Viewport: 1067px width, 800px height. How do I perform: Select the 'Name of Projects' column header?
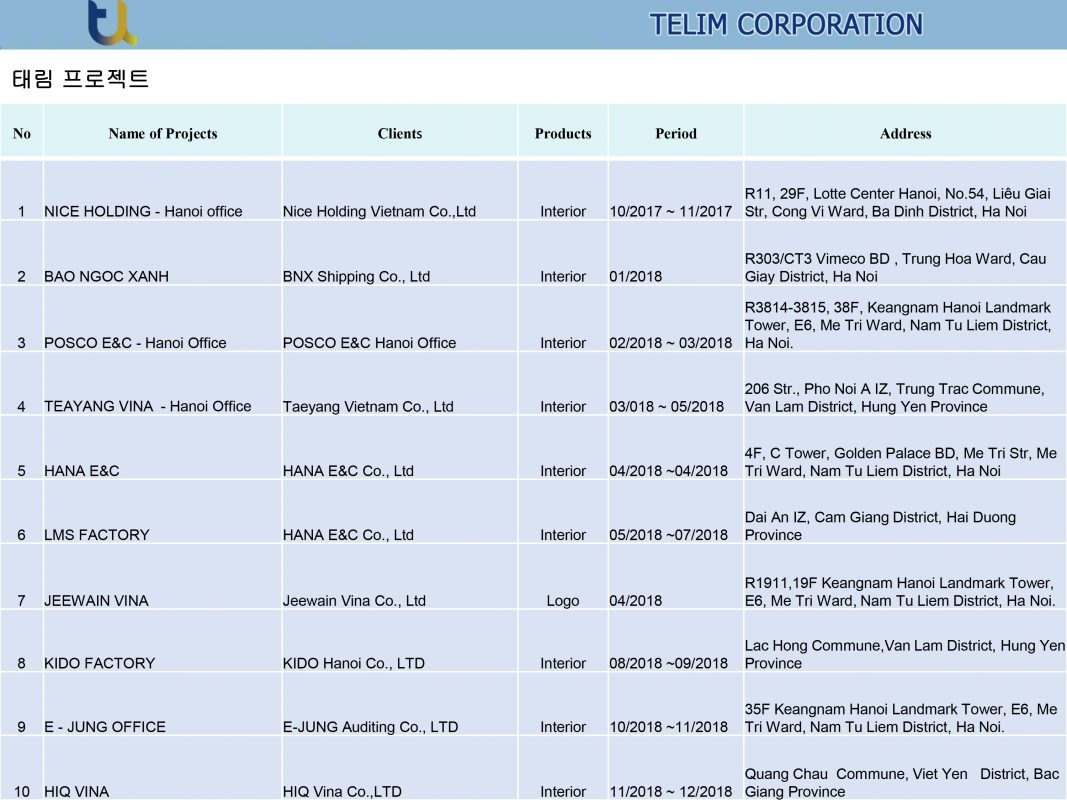point(162,133)
